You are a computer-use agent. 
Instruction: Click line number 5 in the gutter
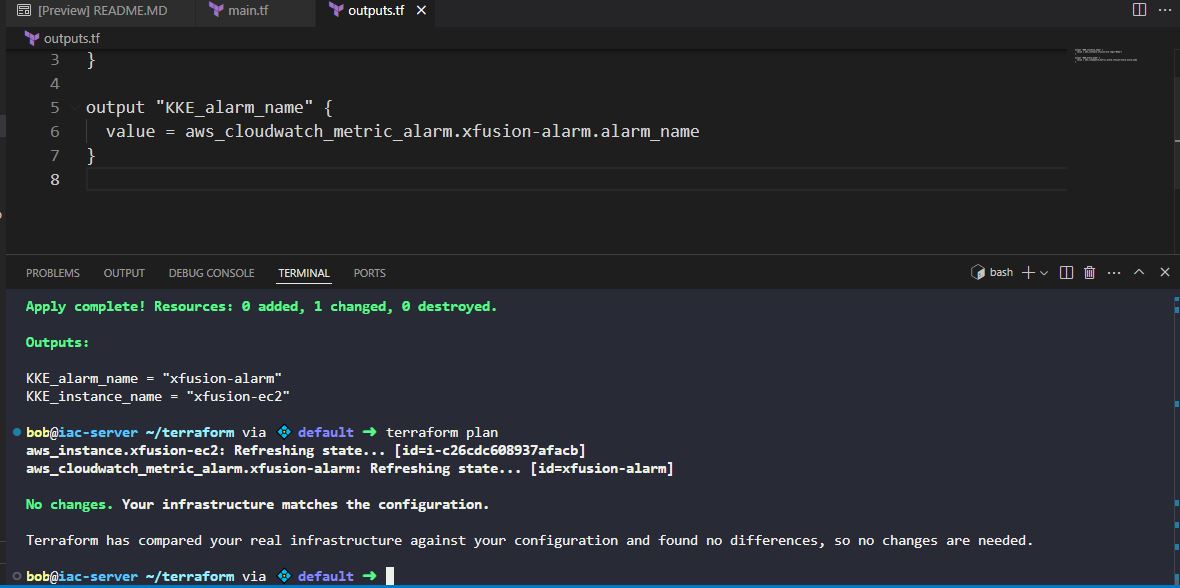click(54, 107)
